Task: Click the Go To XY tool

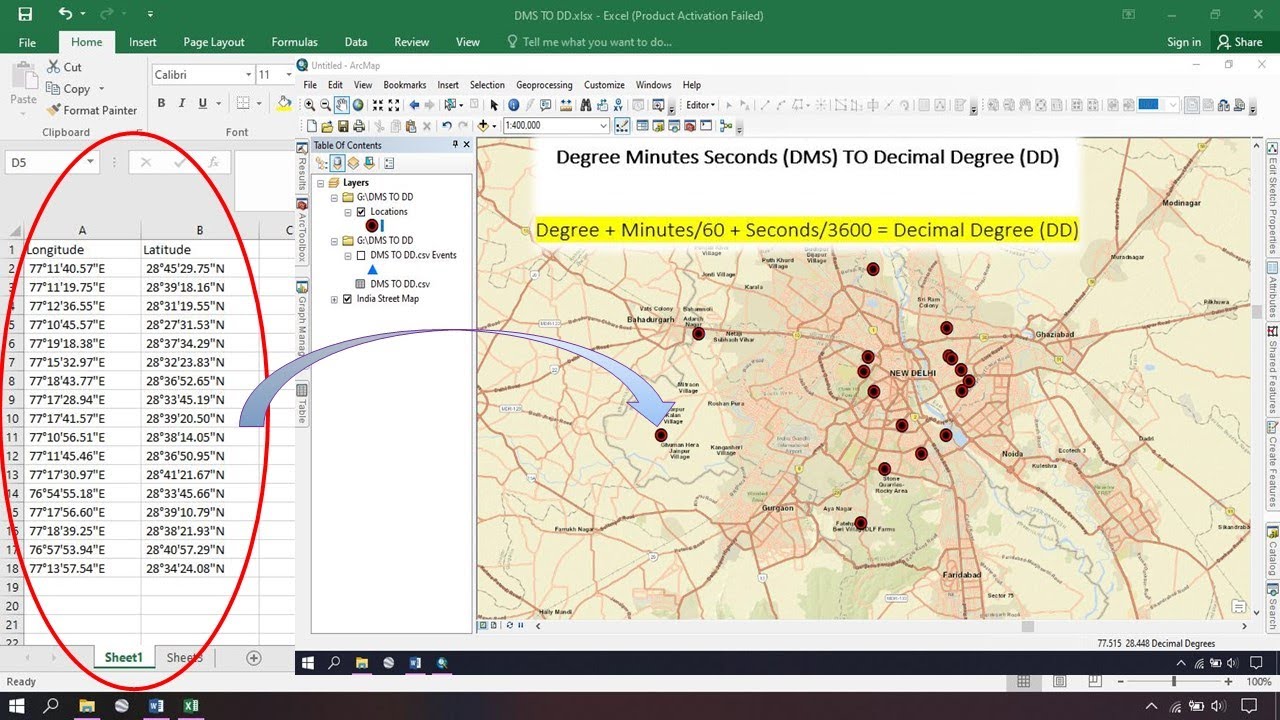Action: point(619,105)
